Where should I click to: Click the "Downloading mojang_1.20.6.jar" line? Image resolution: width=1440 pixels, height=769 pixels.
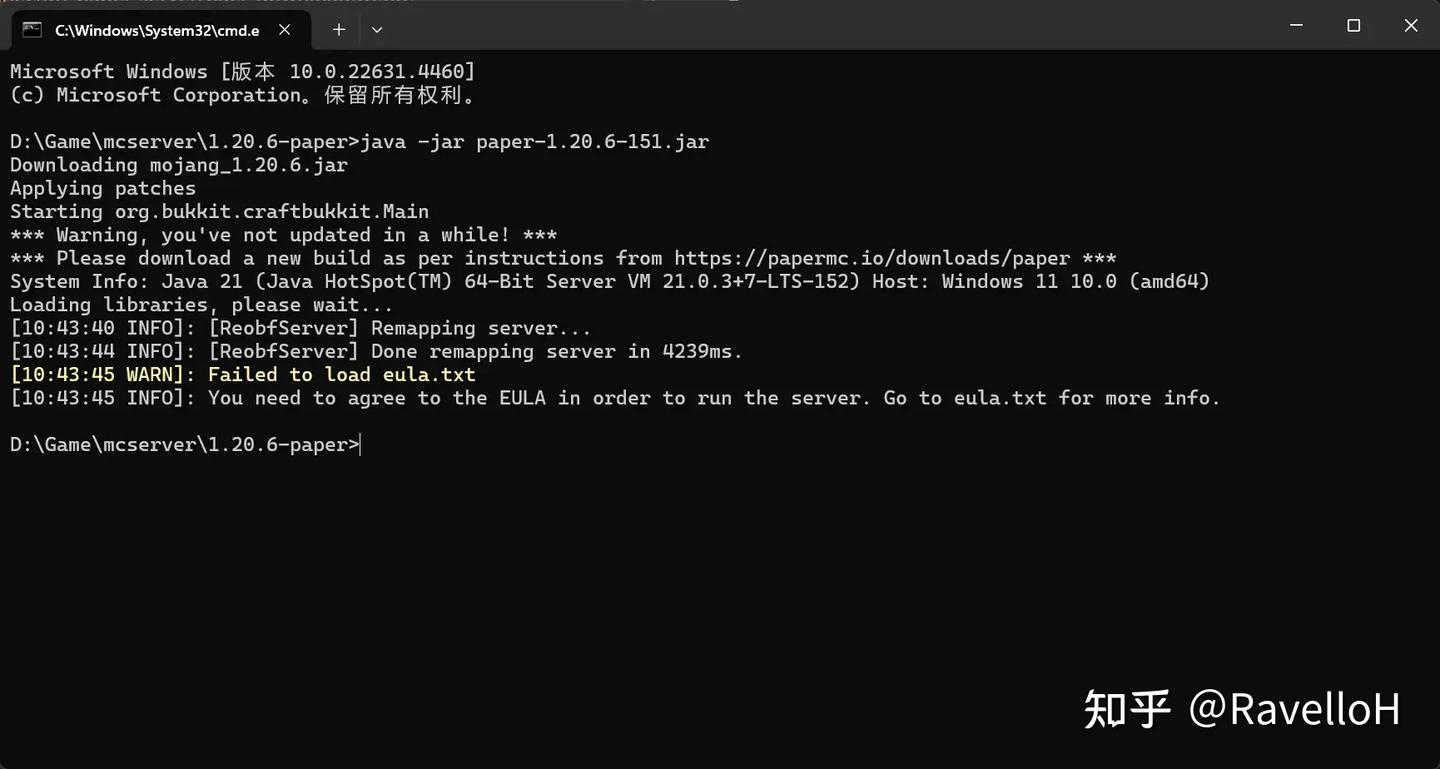coord(179,165)
